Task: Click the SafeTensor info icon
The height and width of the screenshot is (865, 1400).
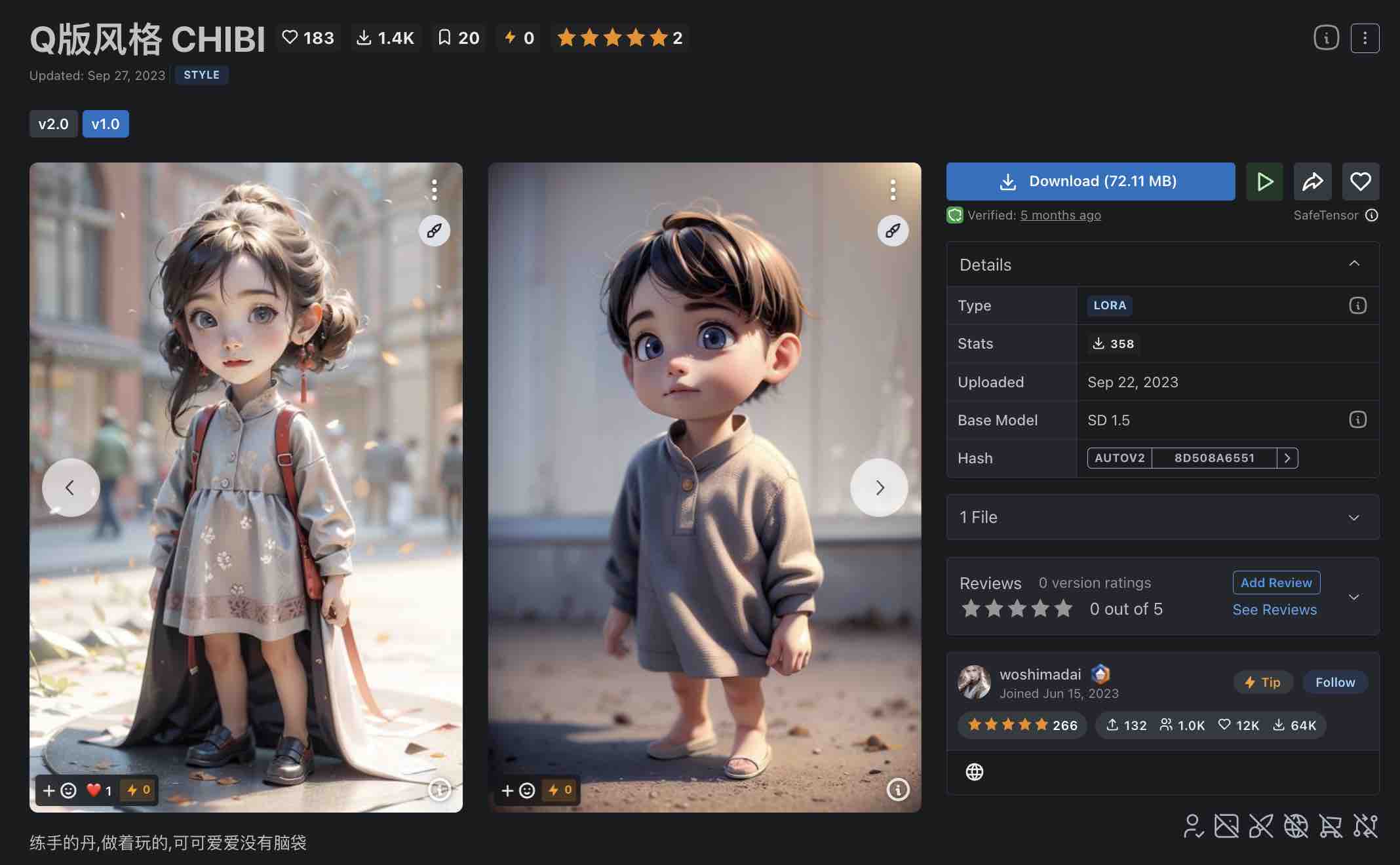Action: point(1372,215)
